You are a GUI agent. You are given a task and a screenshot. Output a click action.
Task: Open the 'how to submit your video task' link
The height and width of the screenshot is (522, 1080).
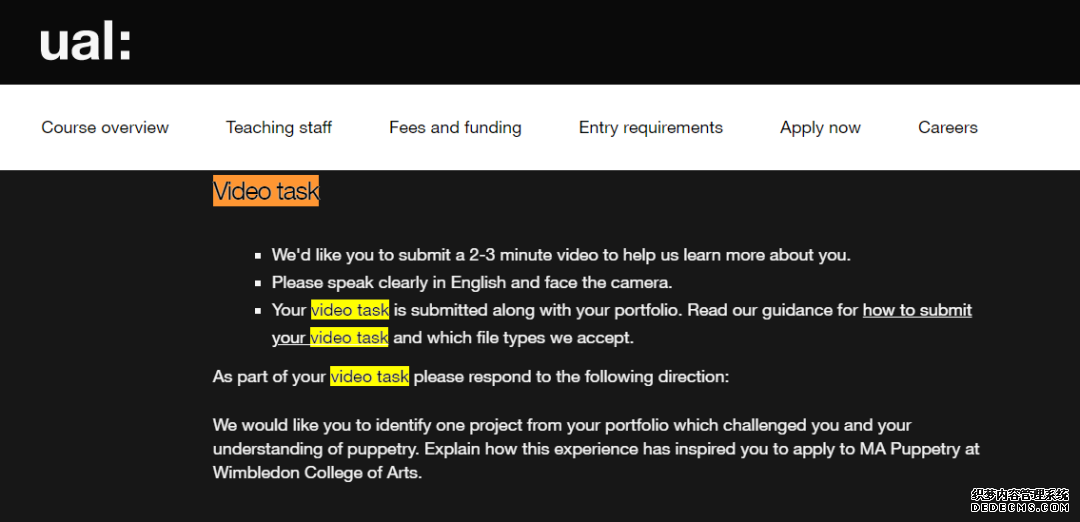917,311
